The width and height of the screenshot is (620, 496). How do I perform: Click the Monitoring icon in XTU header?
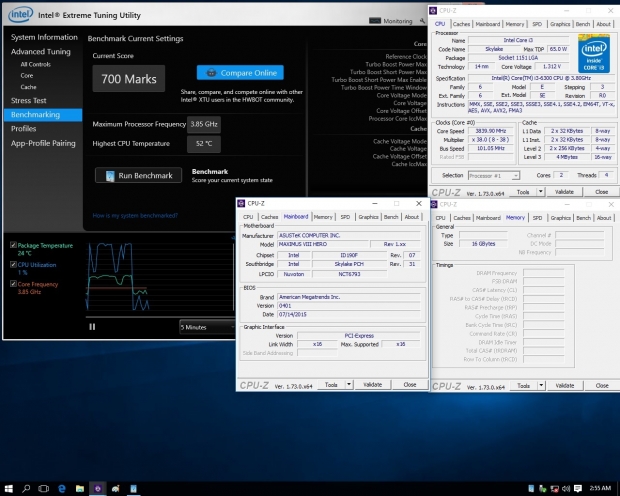point(374,21)
